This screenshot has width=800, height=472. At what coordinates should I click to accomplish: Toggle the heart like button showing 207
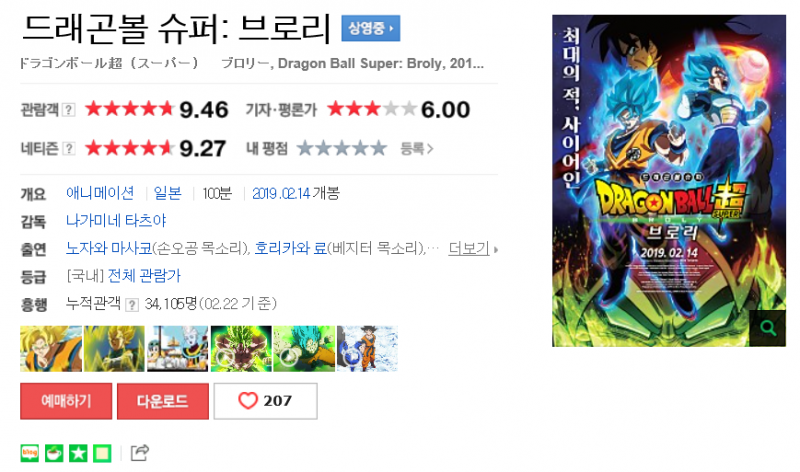coord(265,401)
